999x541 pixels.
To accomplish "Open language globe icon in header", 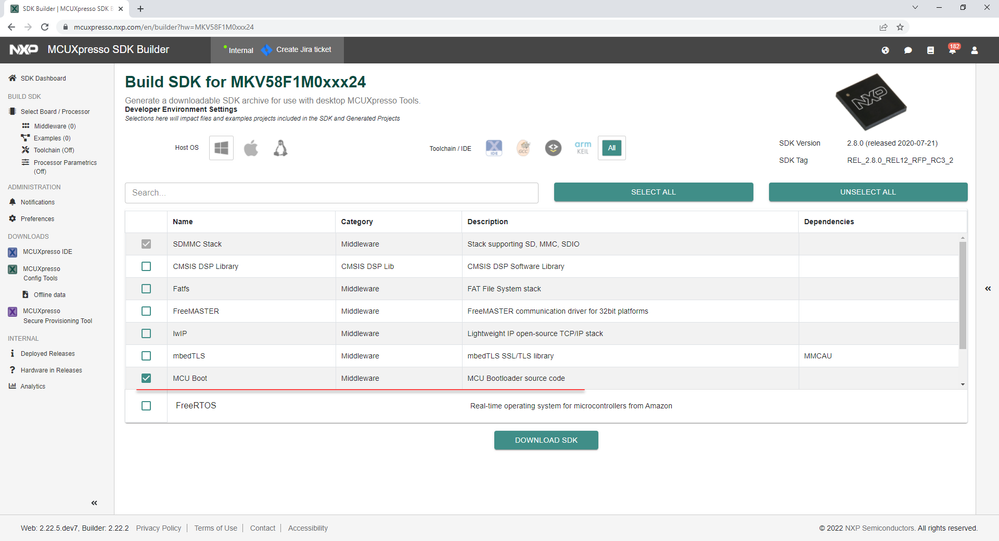I will pos(885,50).
